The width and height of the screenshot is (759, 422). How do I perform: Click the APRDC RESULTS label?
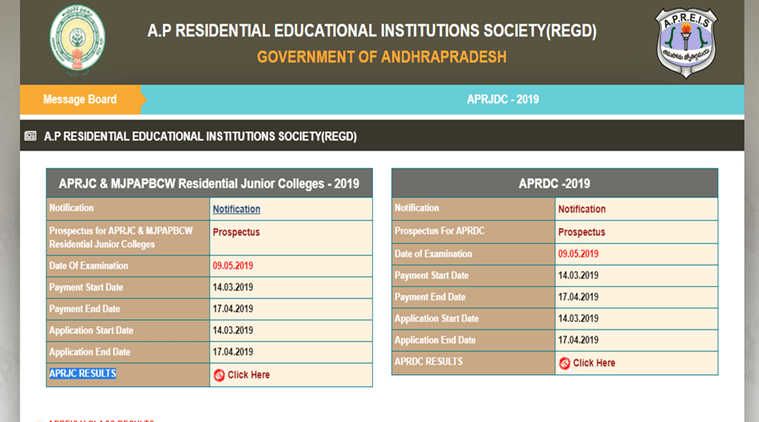pyautogui.click(x=428, y=362)
